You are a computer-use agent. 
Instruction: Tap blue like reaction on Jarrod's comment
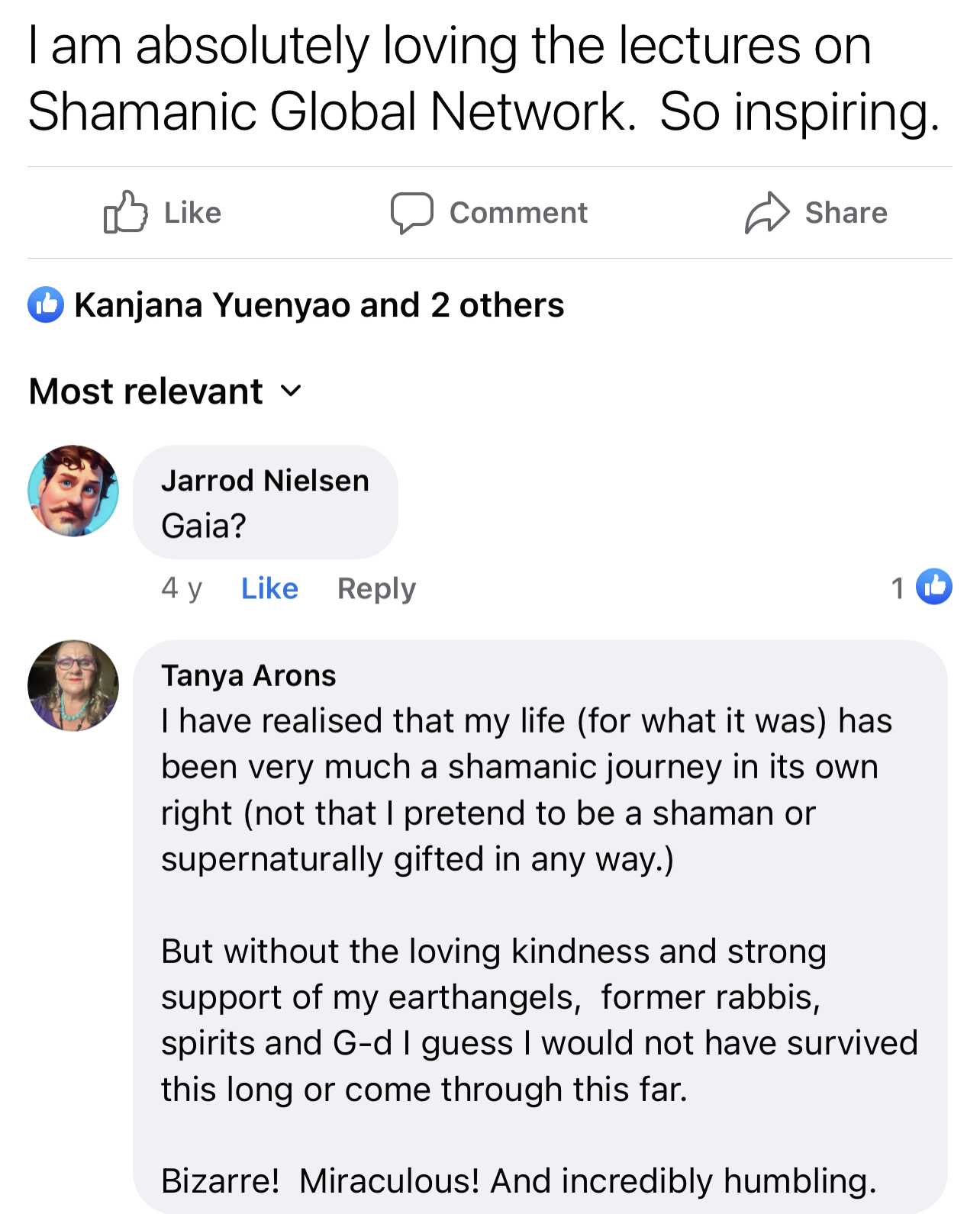(934, 587)
